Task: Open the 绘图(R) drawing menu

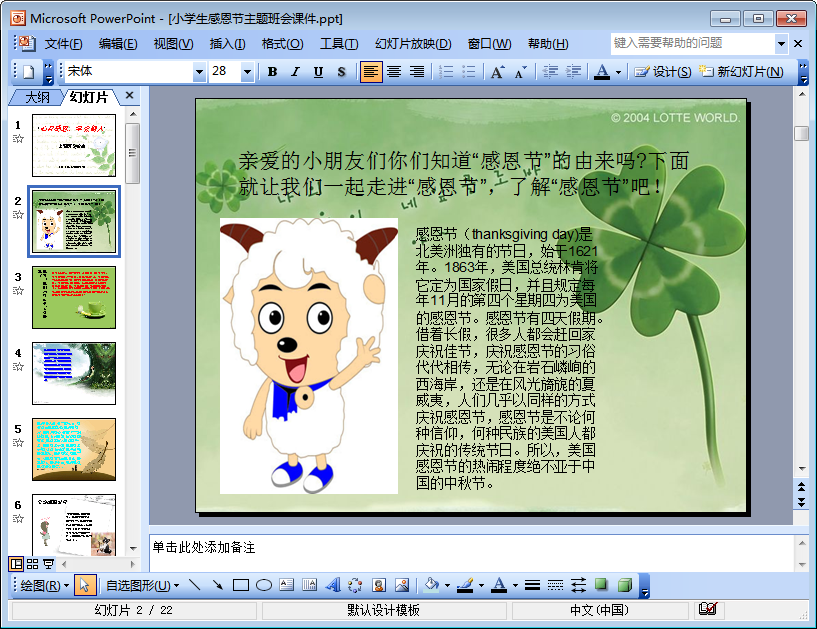Action: click(45, 585)
